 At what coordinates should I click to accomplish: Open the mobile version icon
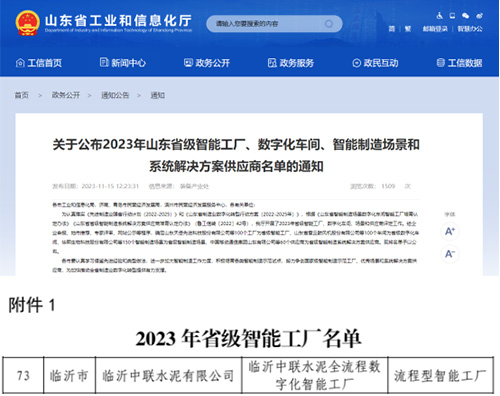[452, 15]
